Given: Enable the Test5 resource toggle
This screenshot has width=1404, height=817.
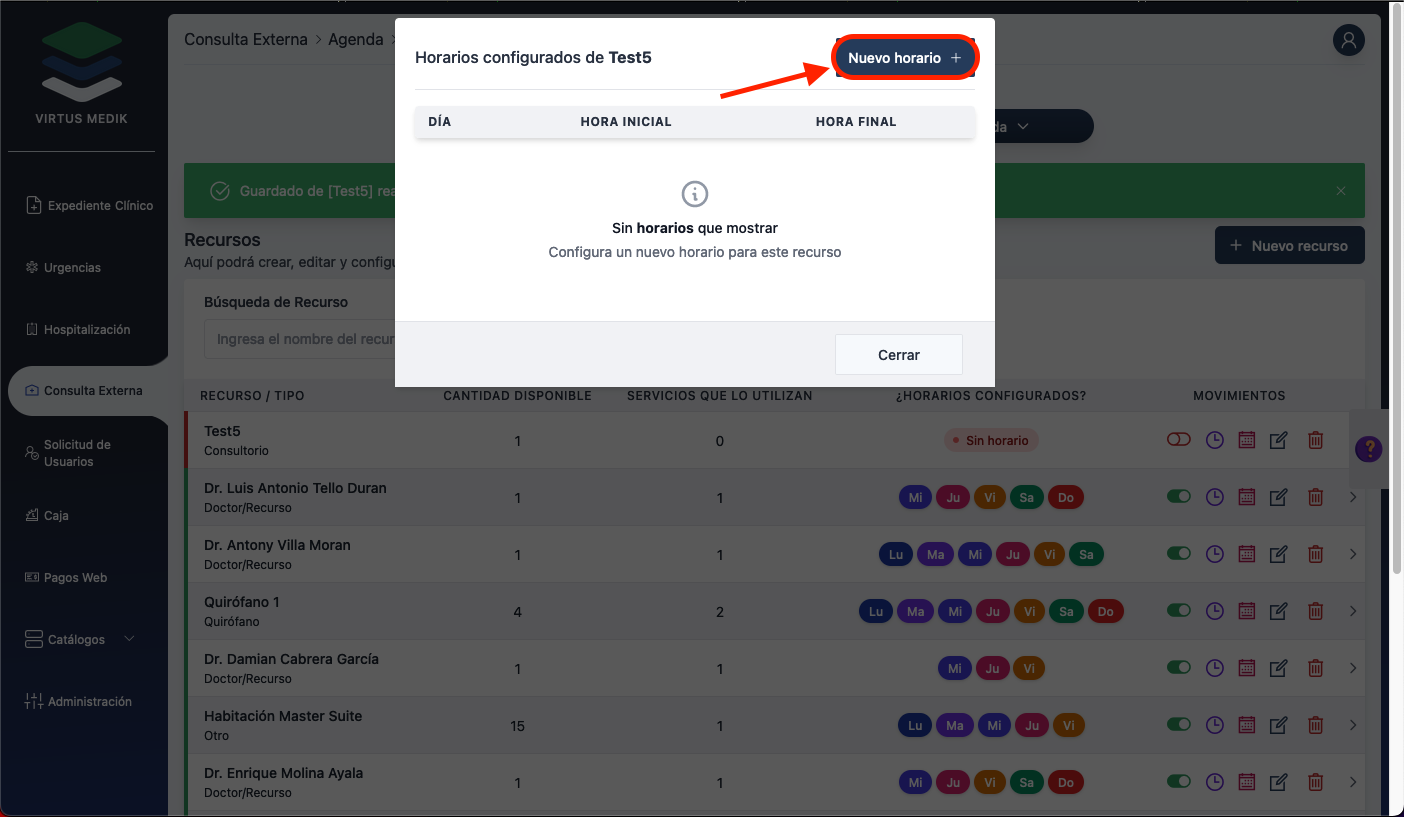Looking at the screenshot, I should click(1179, 439).
